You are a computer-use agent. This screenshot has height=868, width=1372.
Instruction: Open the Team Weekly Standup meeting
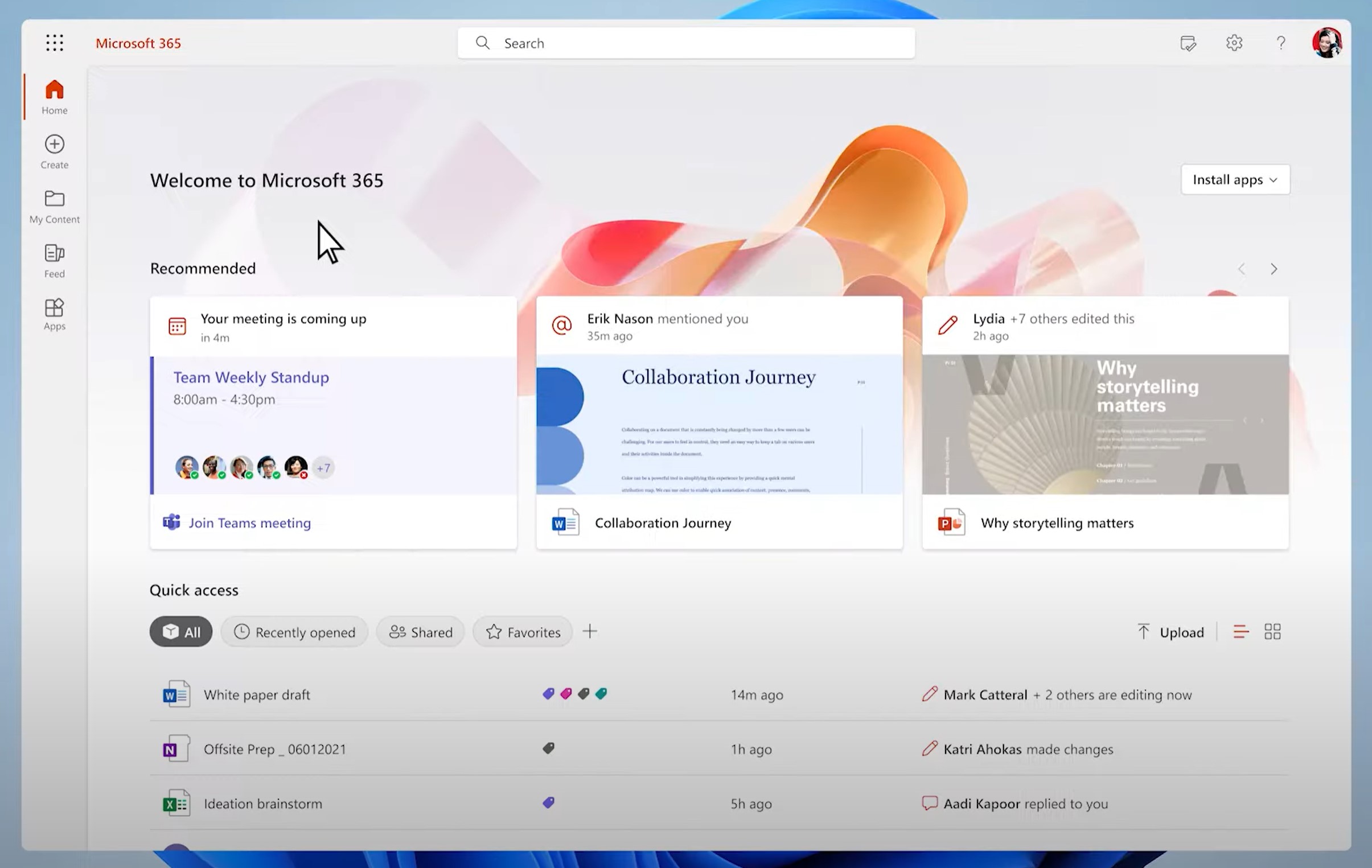[x=250, y=377]
